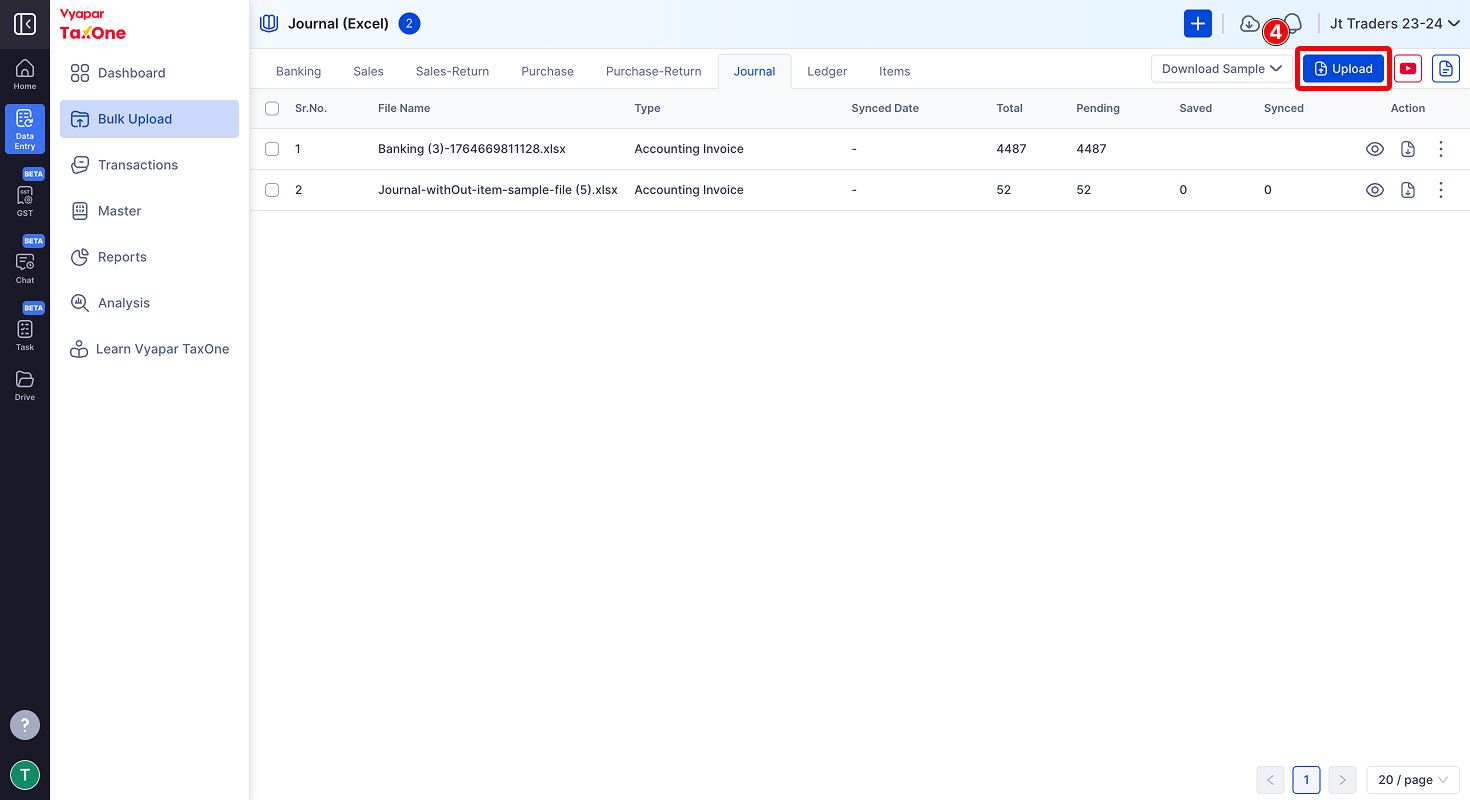Open the notifications bell icon
Screen dimensions: 1470x800
pos(1292,24)
